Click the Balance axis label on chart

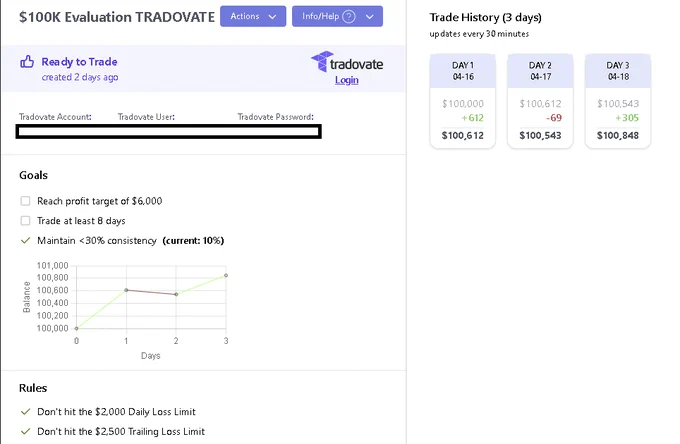coord(26,297)
